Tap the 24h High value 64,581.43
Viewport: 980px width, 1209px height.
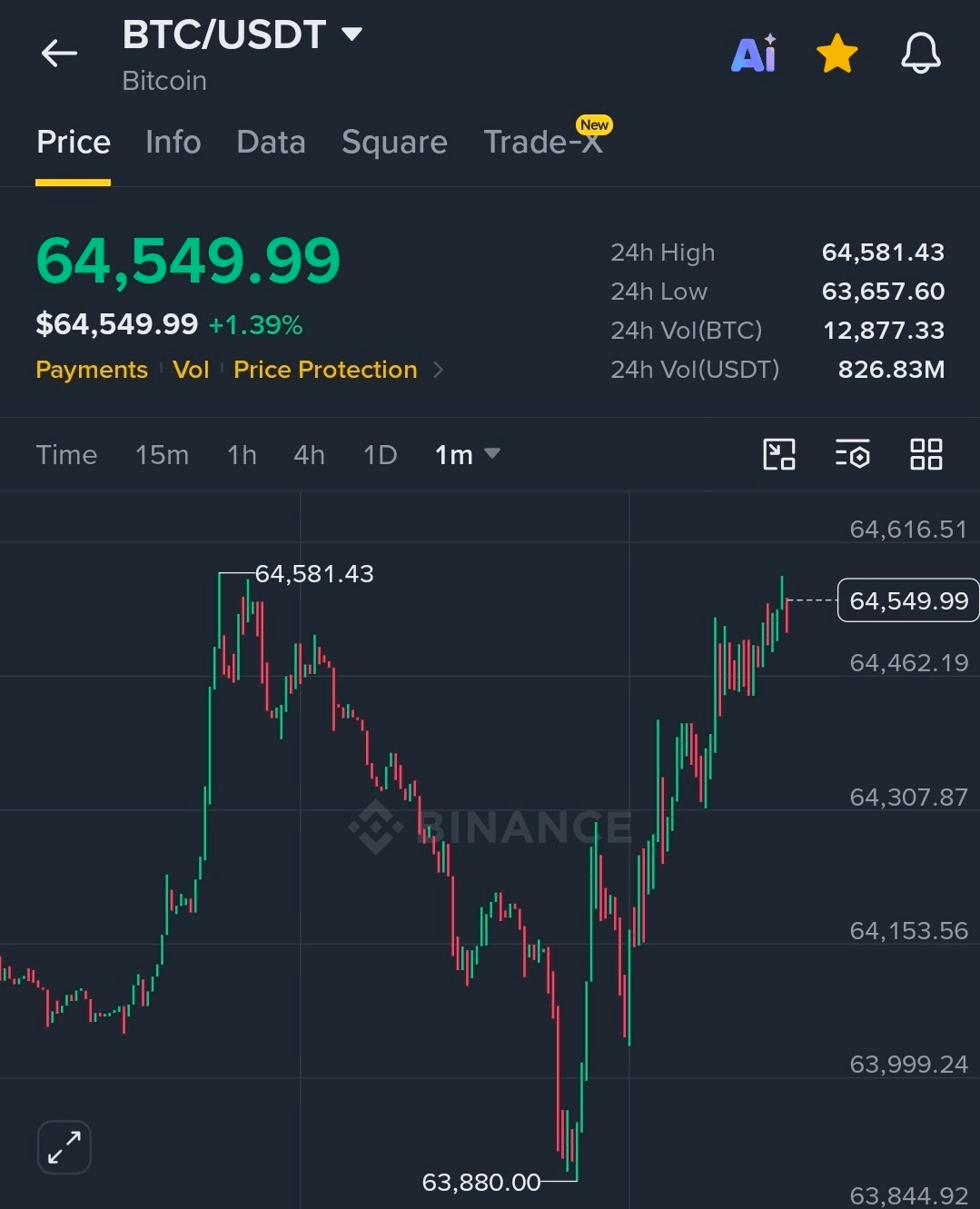click(883, 252)
